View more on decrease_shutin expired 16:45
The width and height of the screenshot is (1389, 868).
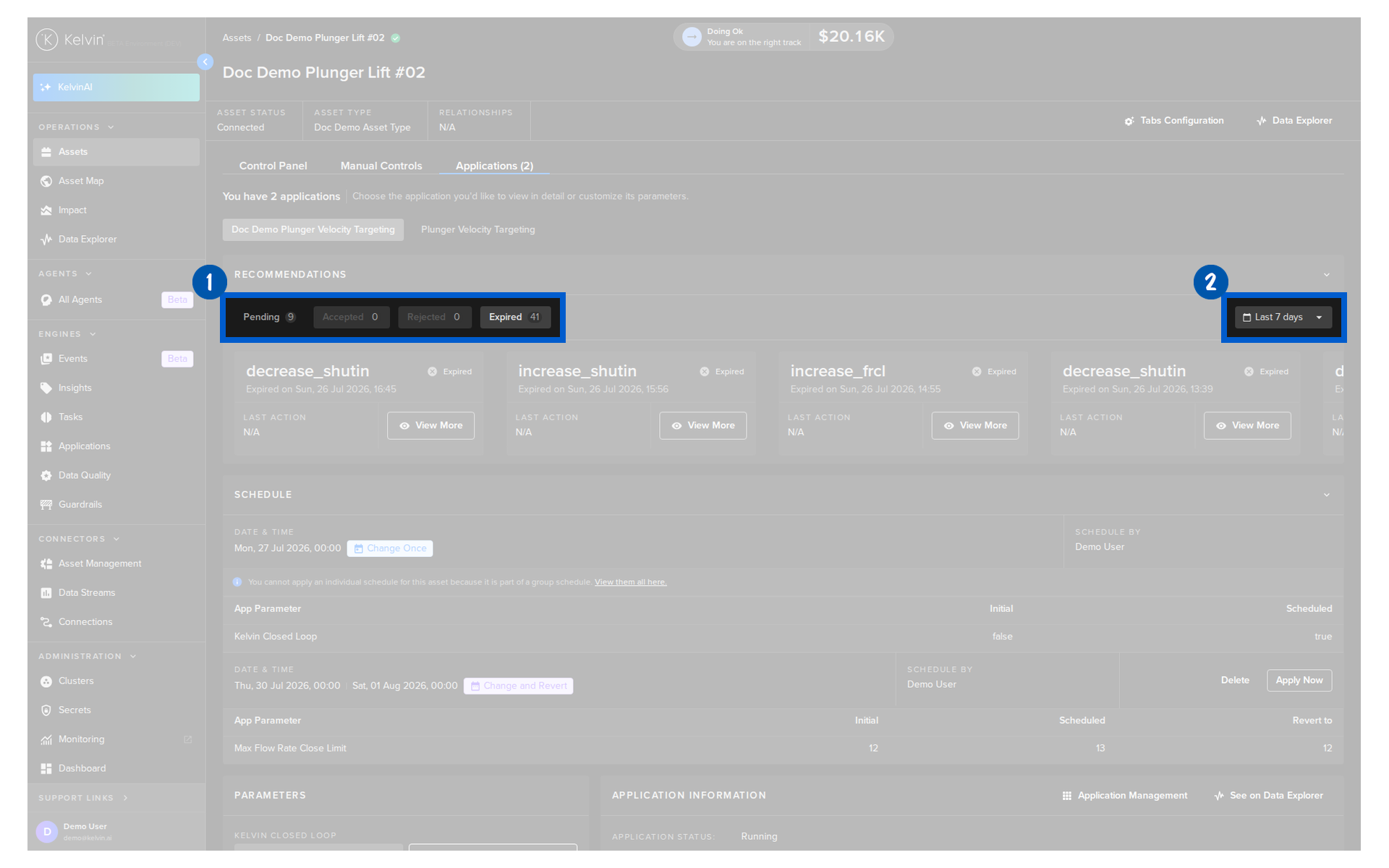pyautogui.click(x=431, y=425)
